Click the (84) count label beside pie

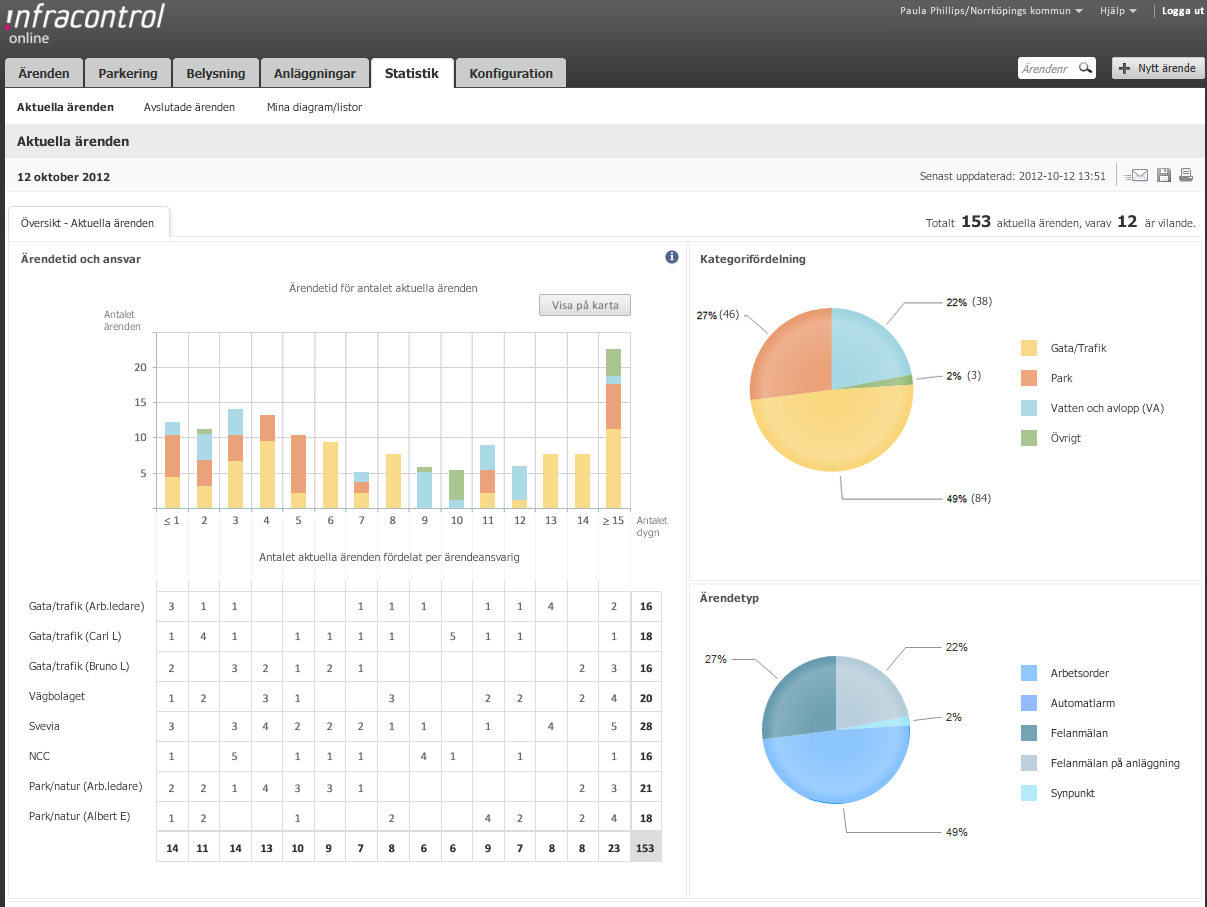(x=980, y=498)
